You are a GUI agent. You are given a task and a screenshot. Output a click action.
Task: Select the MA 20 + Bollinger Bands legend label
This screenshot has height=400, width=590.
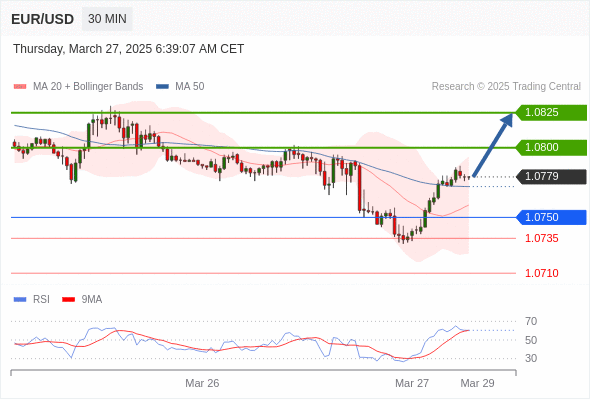[x=88, y=87]
